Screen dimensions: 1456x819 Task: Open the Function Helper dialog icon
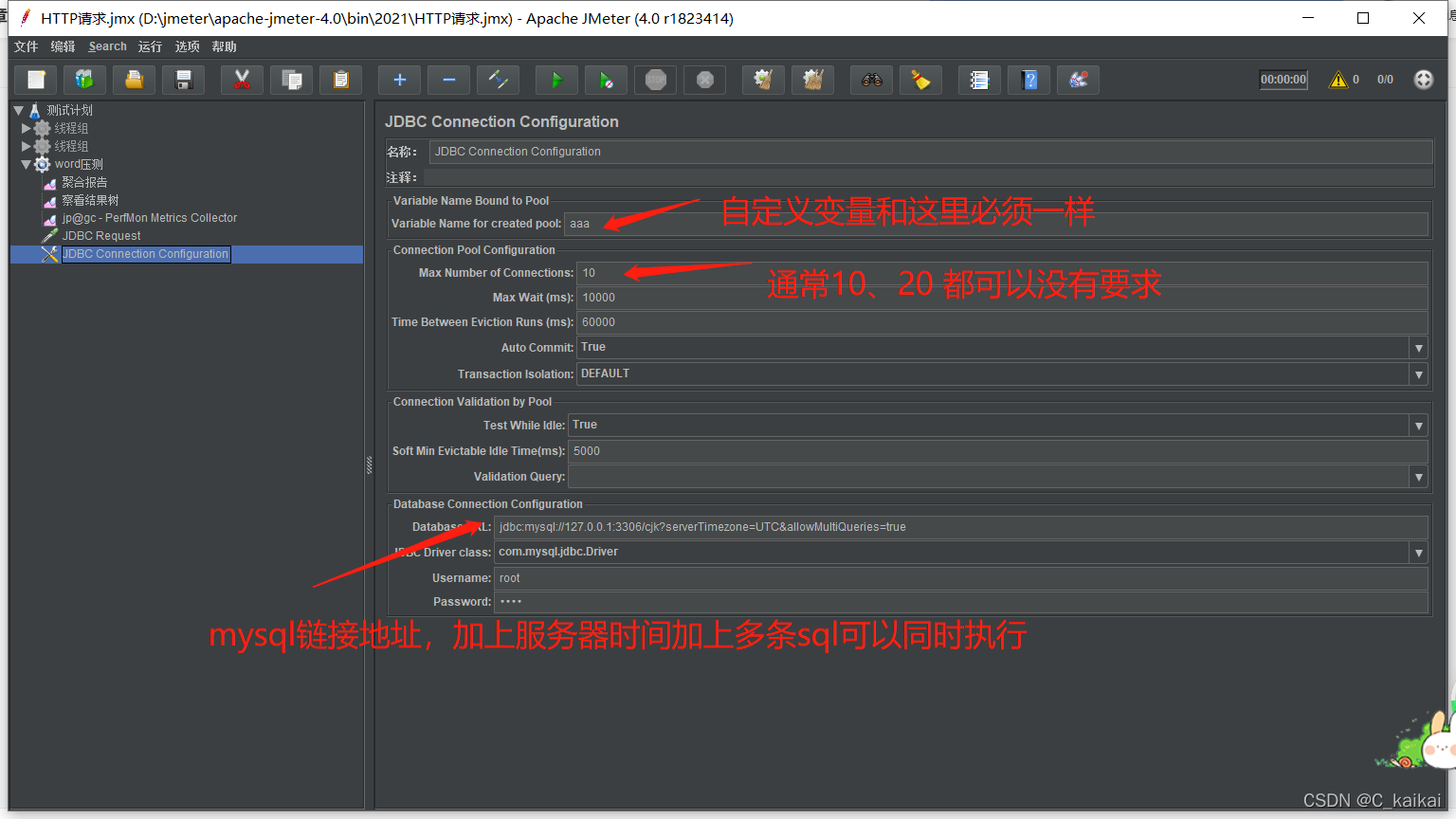980,81
